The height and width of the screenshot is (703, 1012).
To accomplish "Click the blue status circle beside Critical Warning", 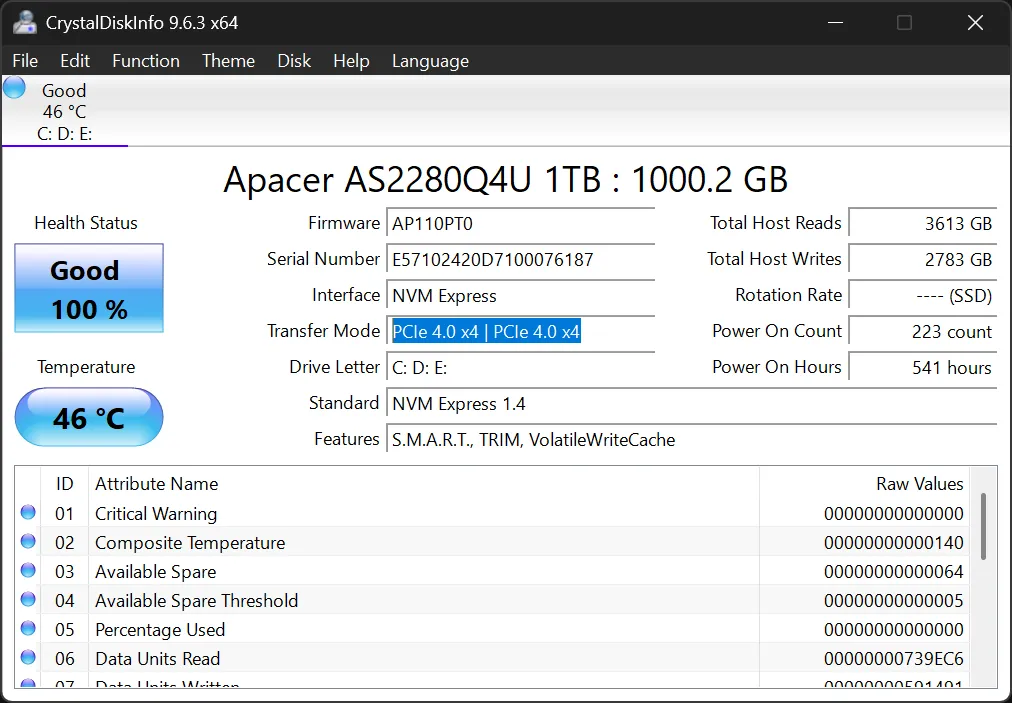I will tap(28, 513).
